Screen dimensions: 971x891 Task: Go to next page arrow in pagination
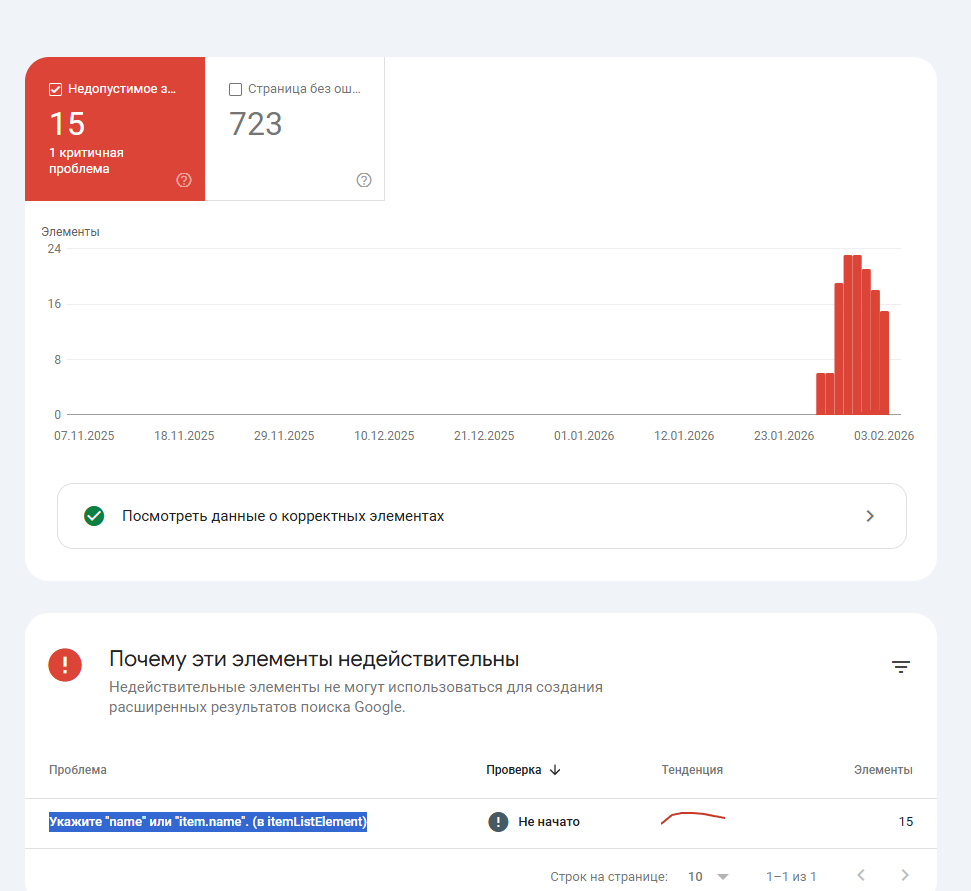click(x=905, y=875)
